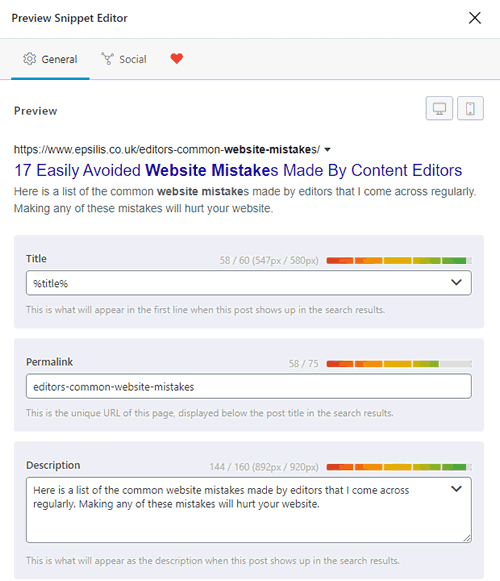Click the 'Preview Snippet Editor' heading
Screen dimensions: 500x581
click(69, 18)
